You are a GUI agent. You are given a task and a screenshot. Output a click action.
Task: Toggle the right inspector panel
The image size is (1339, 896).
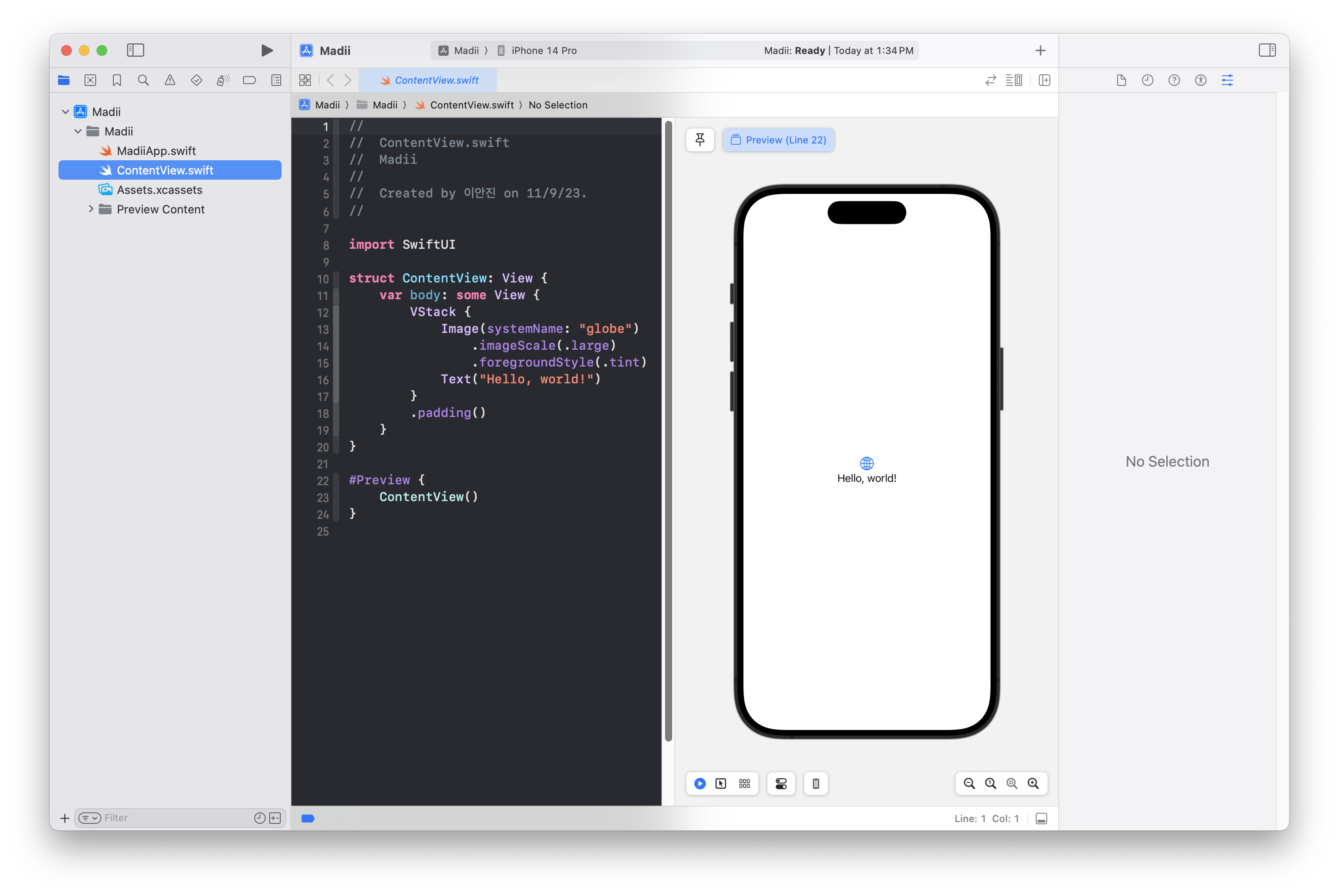click(1266, 50)
